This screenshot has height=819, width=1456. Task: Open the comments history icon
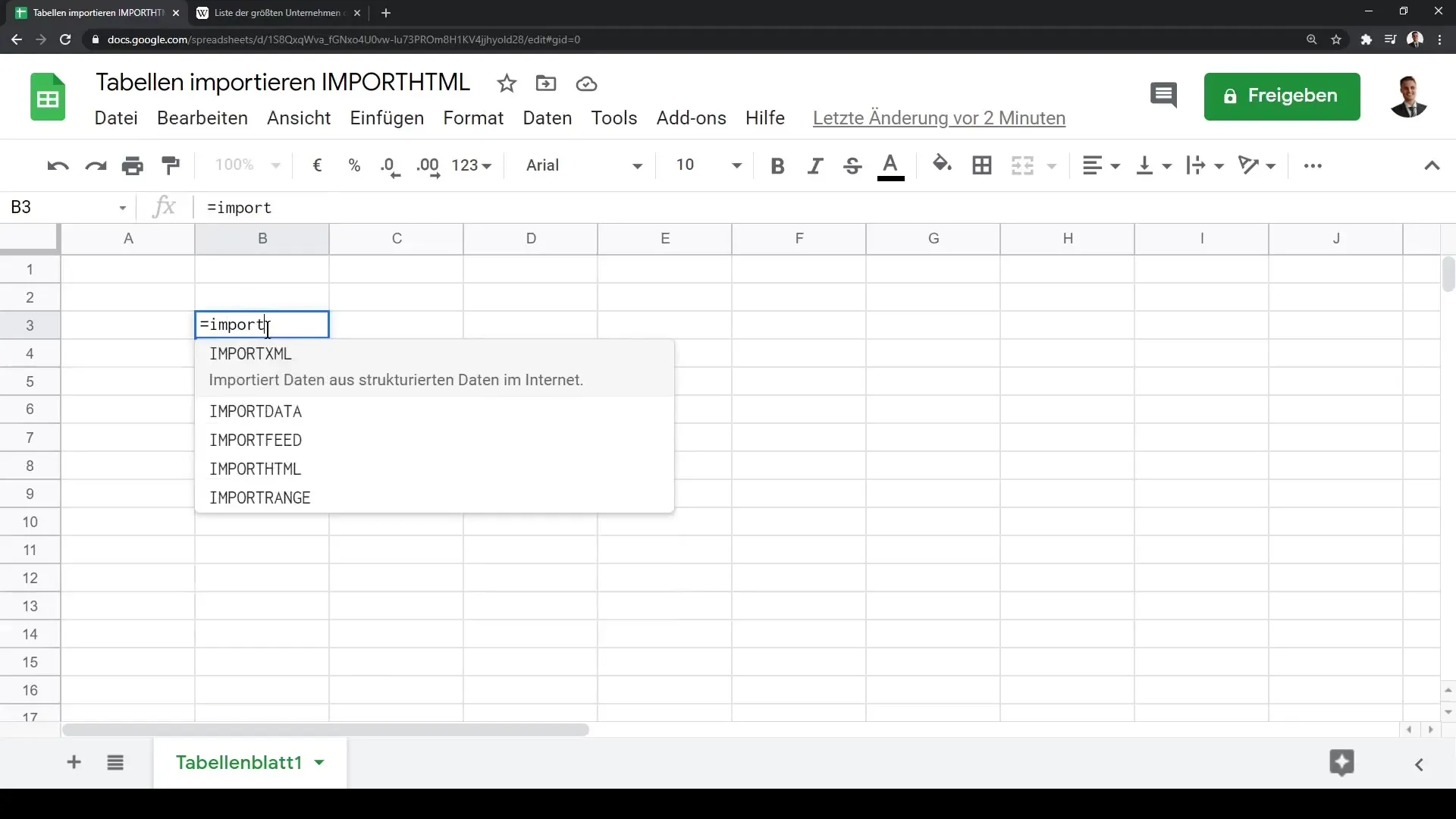pos(1163,96)
